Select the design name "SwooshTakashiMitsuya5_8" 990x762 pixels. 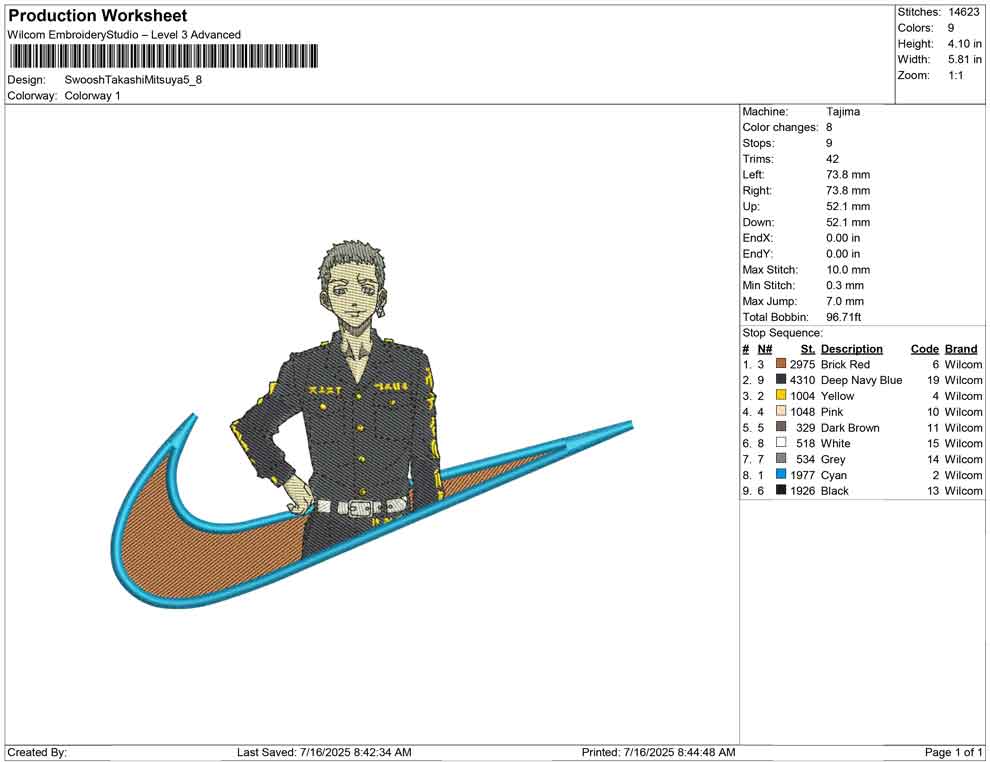(133, 80)
